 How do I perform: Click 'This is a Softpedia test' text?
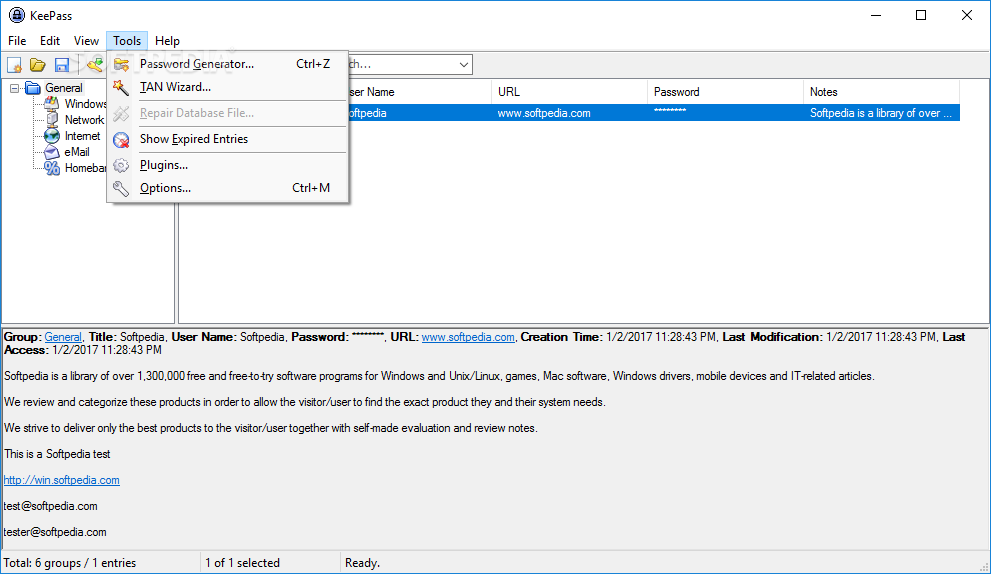coord(57,455)
